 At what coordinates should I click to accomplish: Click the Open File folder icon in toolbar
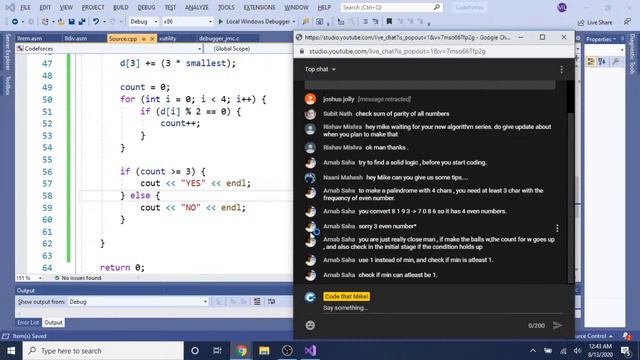tap(61, 22)
